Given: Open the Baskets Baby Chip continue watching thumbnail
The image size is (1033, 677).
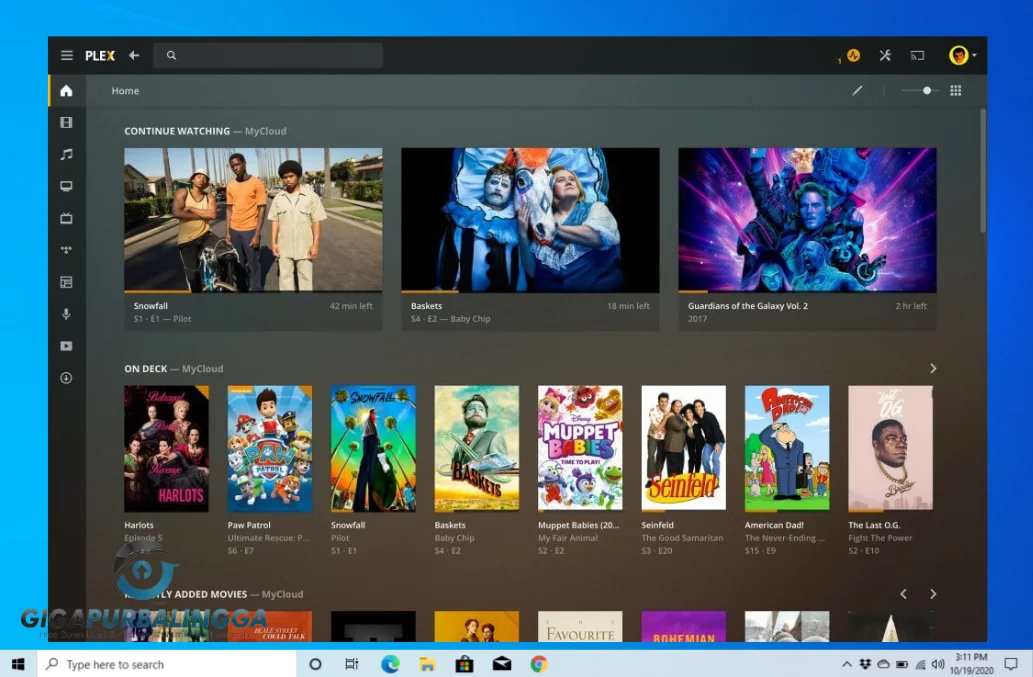Looking at the screenshot, I should [x=530, y=219].
